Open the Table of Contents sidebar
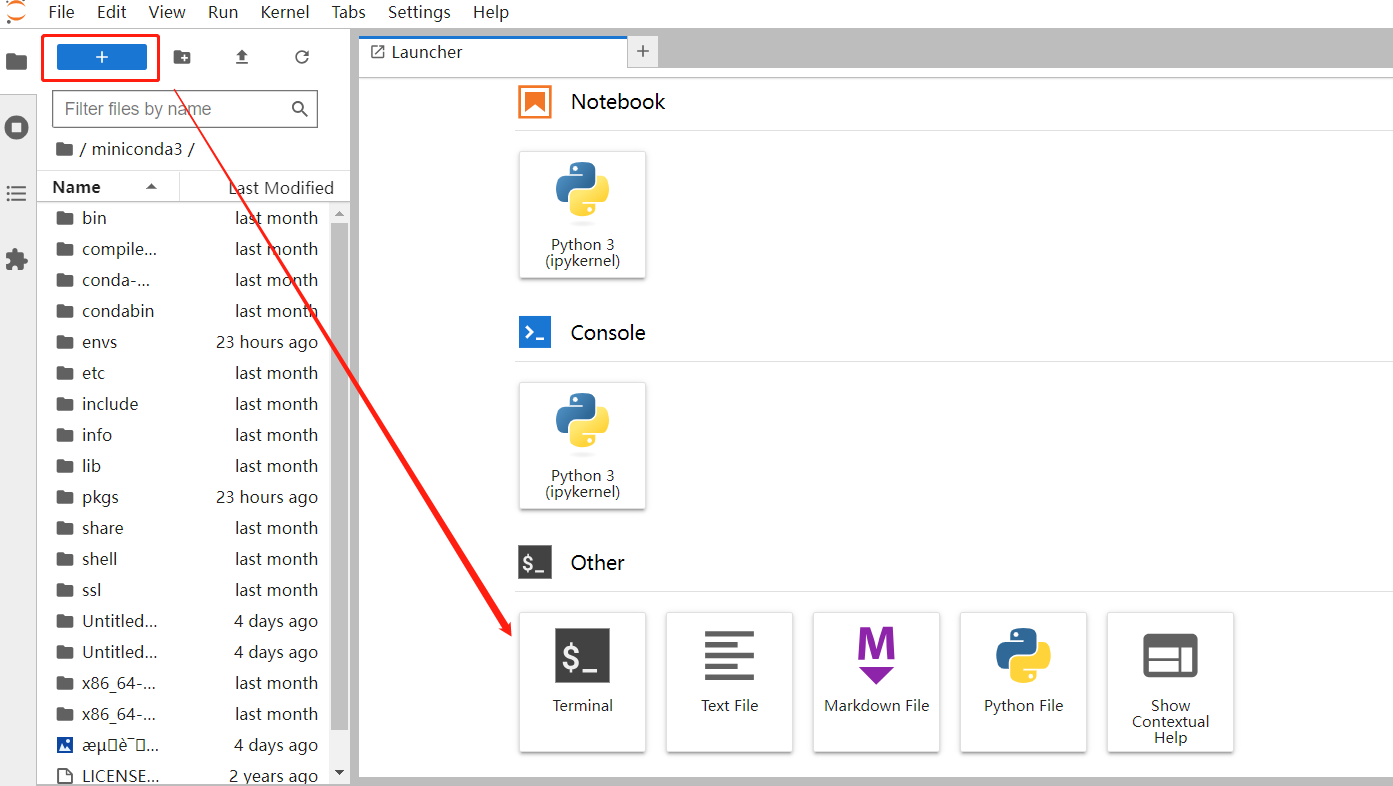This screenshot has width=1393, height=786. [x=16, y=193]
